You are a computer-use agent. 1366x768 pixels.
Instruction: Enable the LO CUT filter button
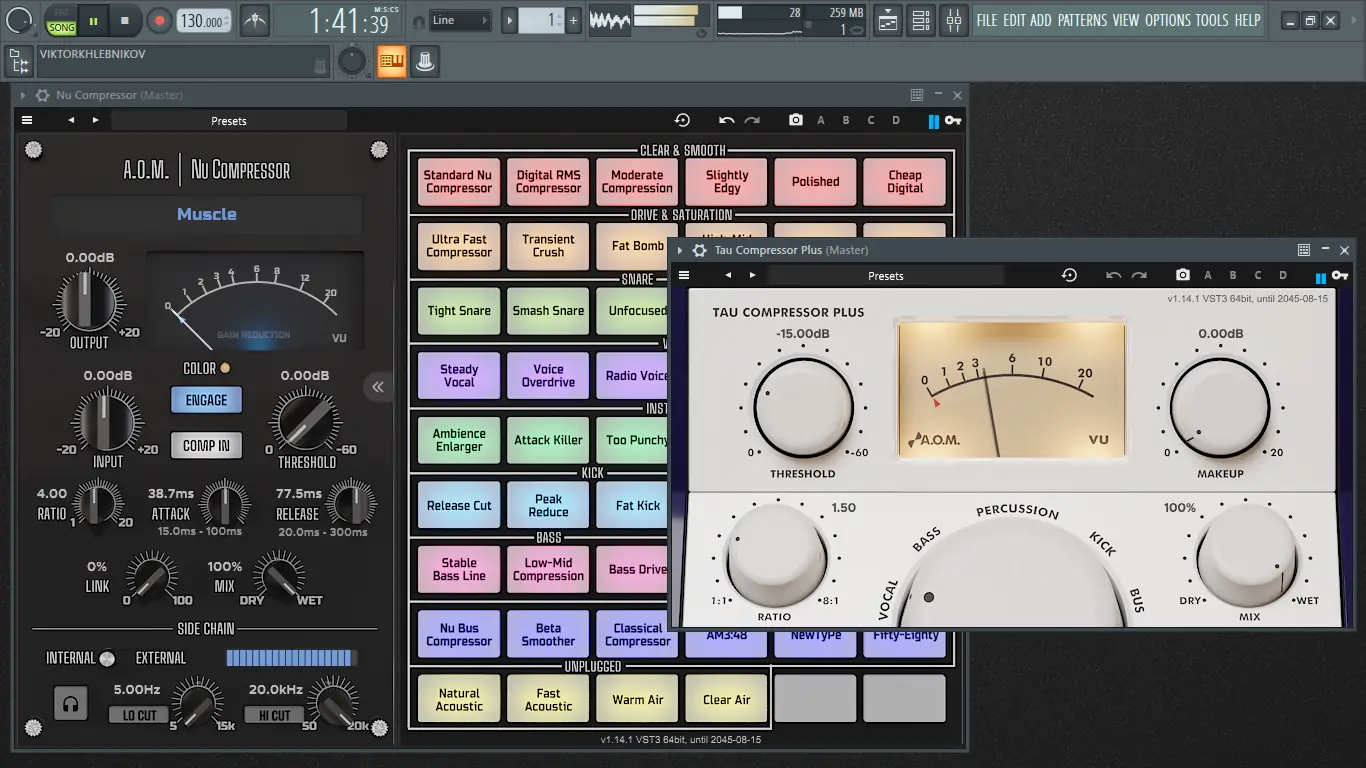pos(139,715)
